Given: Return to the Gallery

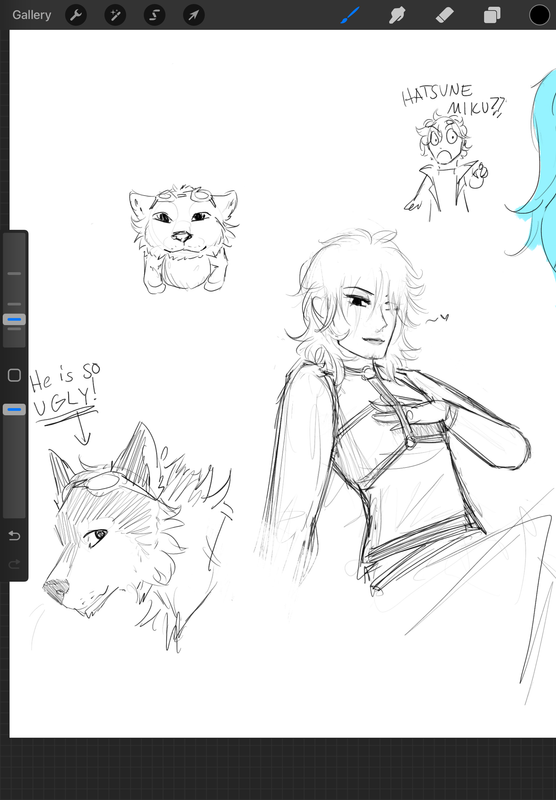Looking at the screenshot, I should [x=32, y=15].
